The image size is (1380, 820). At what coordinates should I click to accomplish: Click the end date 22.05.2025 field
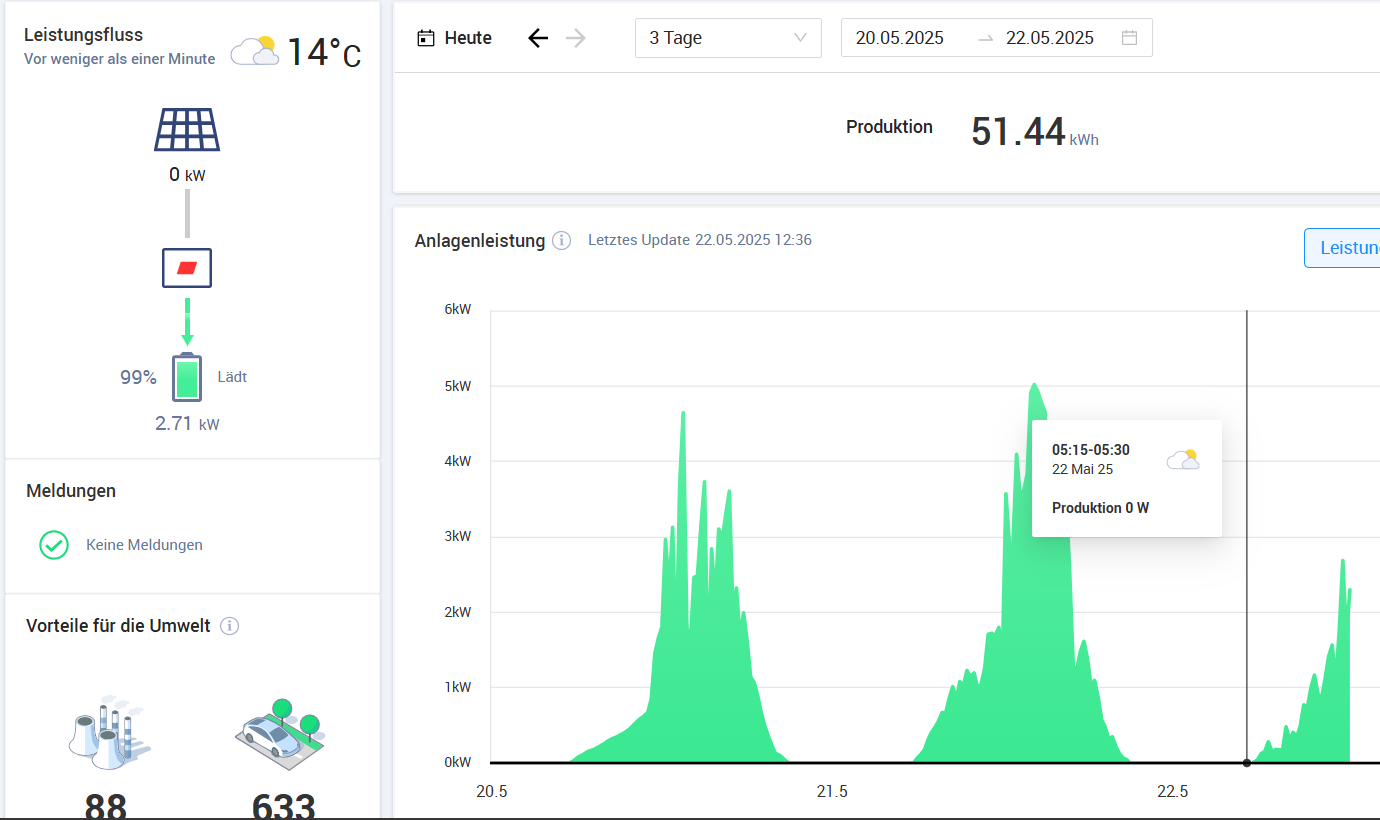coord(1049,38)
